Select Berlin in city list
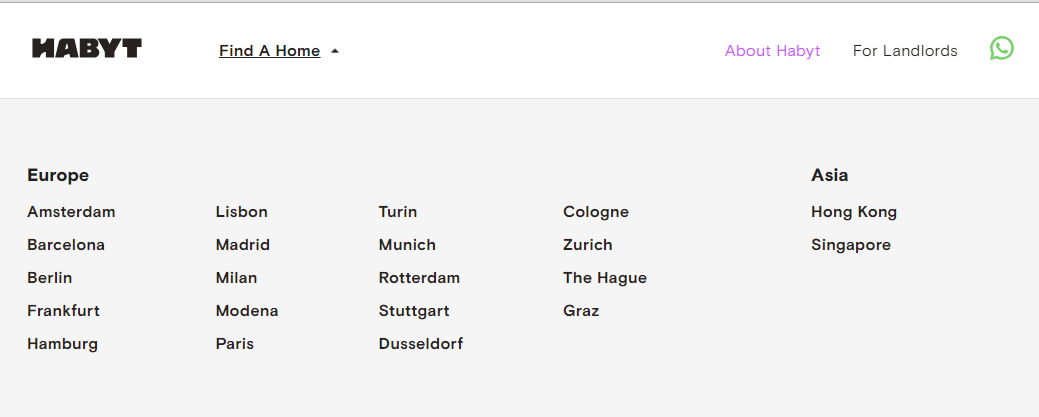 coord(50,278)
